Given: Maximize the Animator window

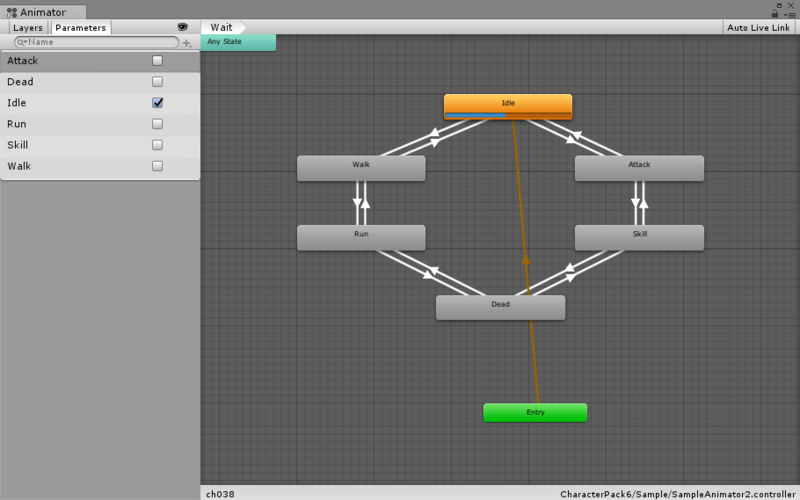Looking at the screenshot, I should tap(779, 5).
